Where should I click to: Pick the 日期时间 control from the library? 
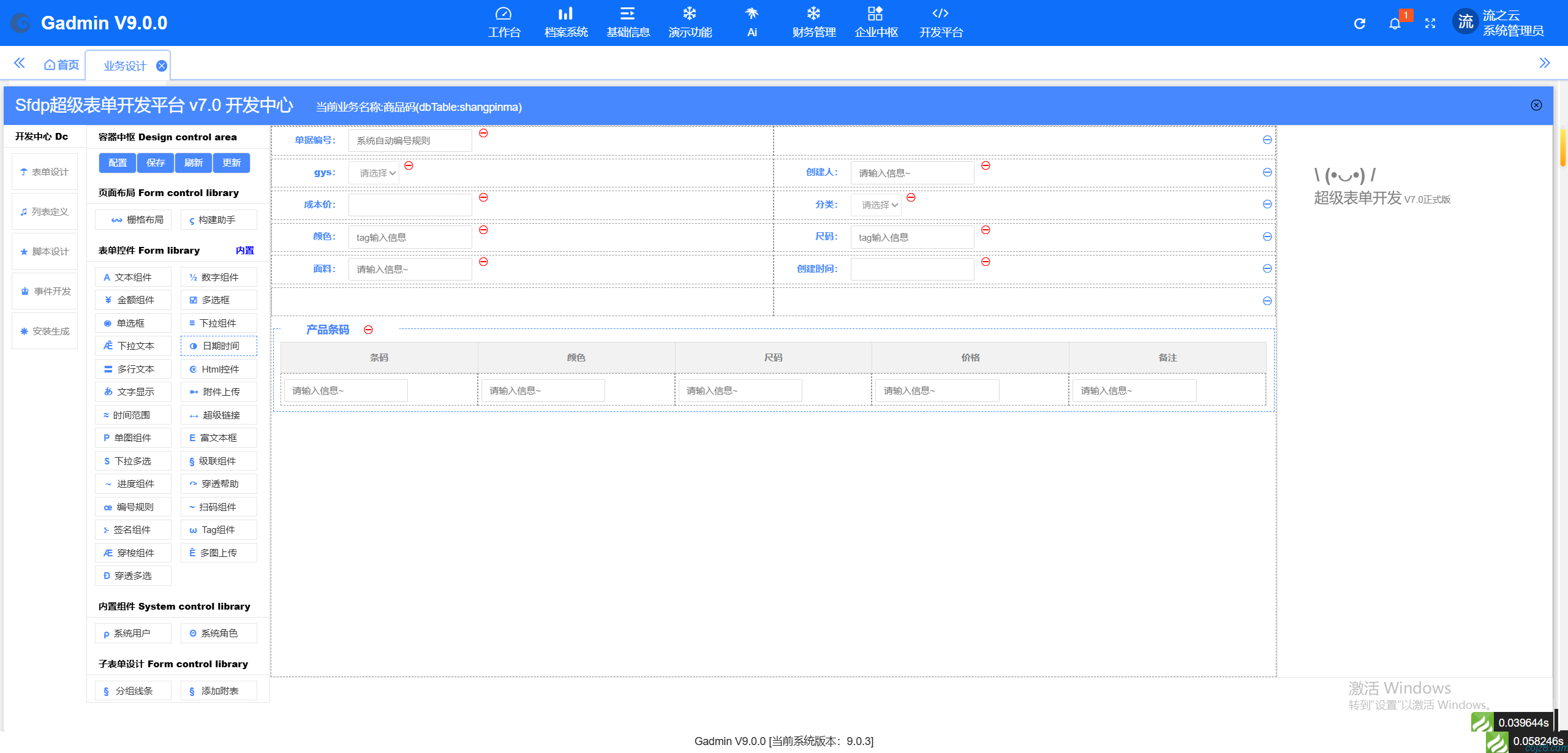(x=218, y=346)
